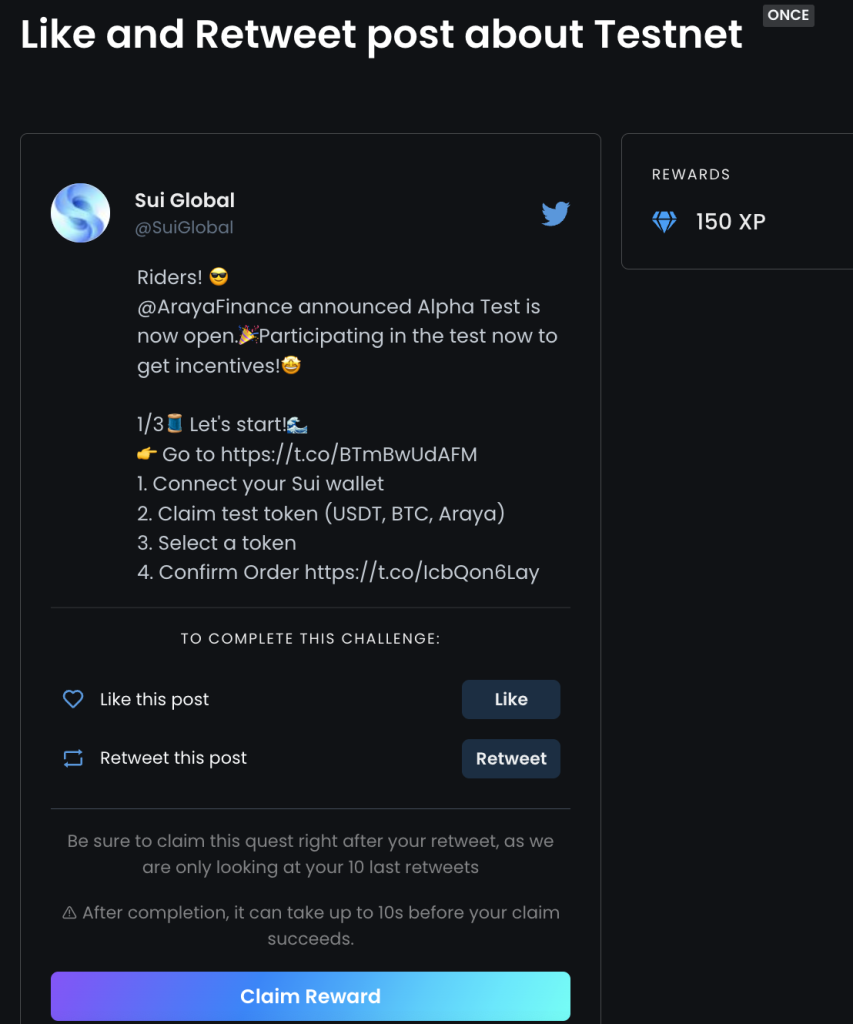Click the Claim Reward button

(x=310, y=996)
